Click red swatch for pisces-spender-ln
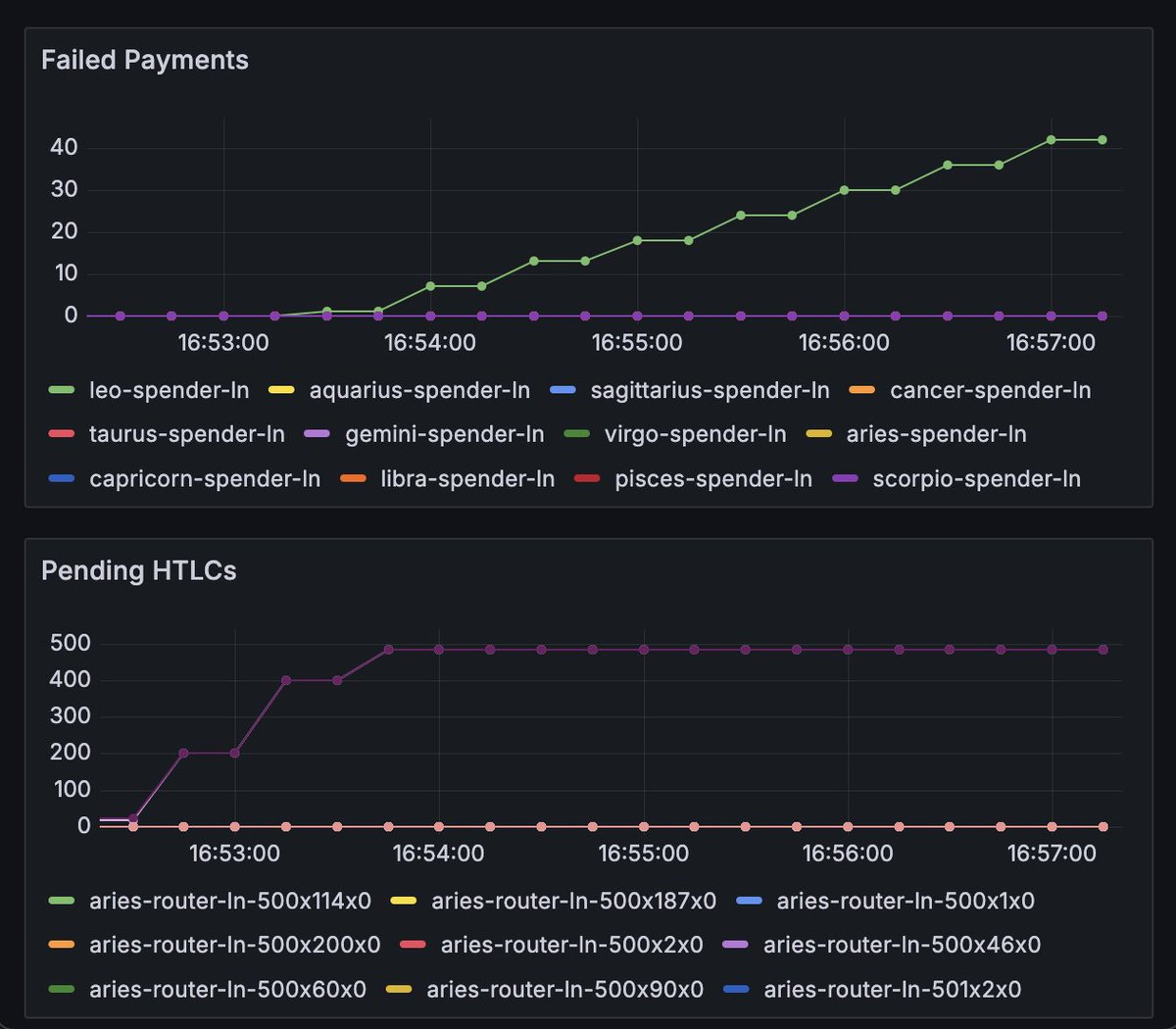Screen dimensions: 1176x1029 (x=586, y=478)
